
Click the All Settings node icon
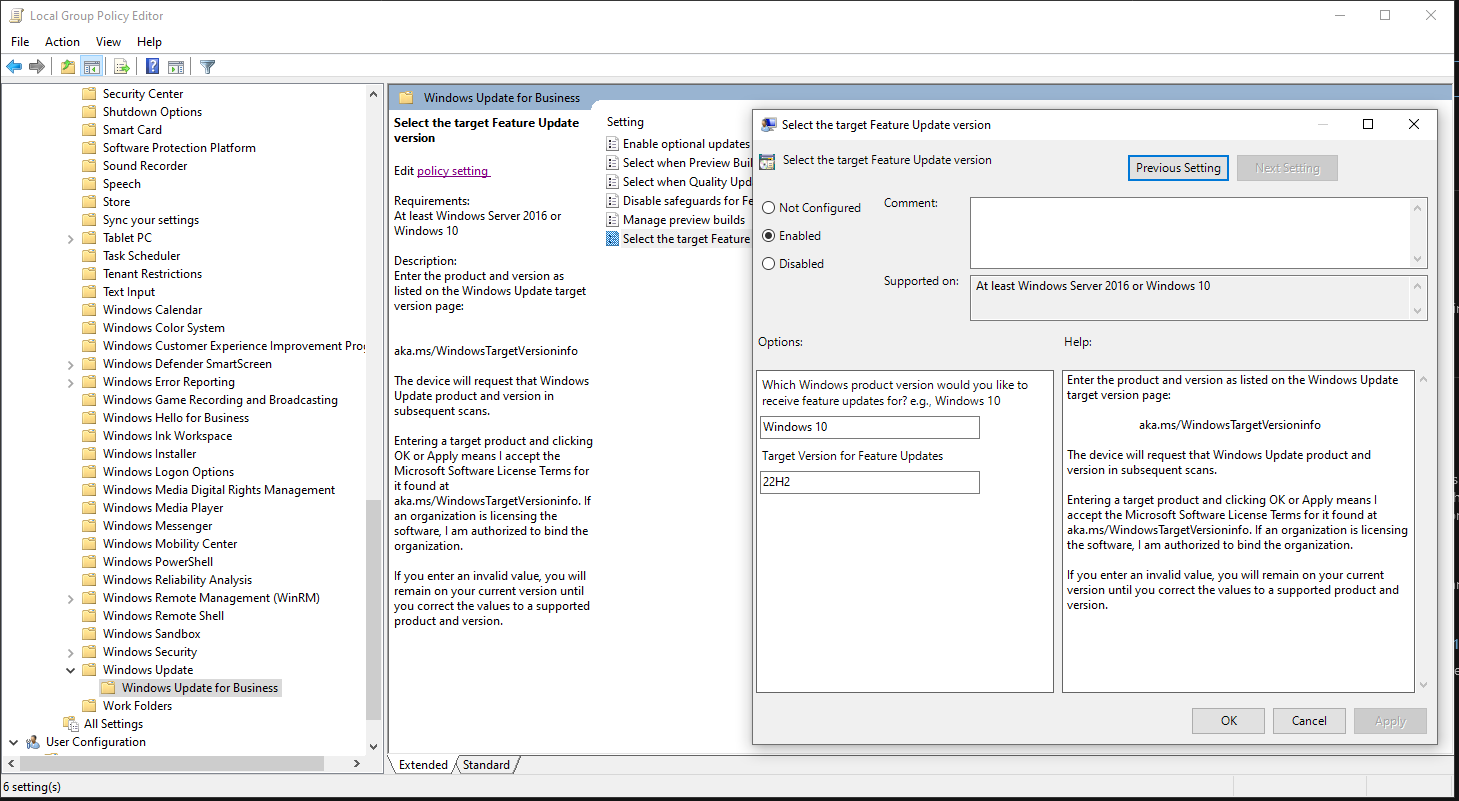pos(71,724)
